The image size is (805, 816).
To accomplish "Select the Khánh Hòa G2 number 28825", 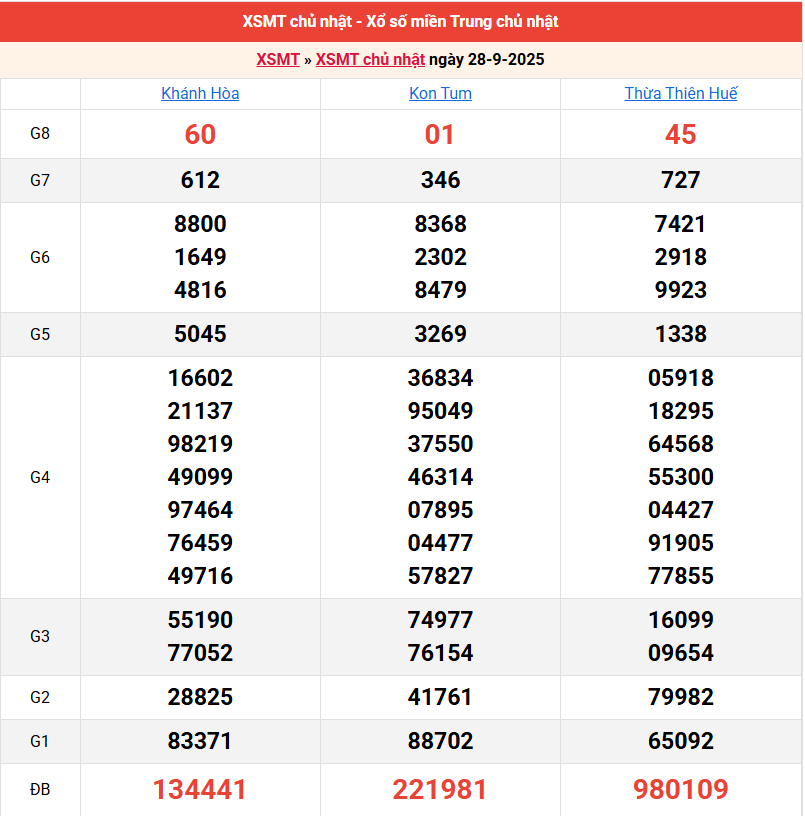I will point(200,698).
